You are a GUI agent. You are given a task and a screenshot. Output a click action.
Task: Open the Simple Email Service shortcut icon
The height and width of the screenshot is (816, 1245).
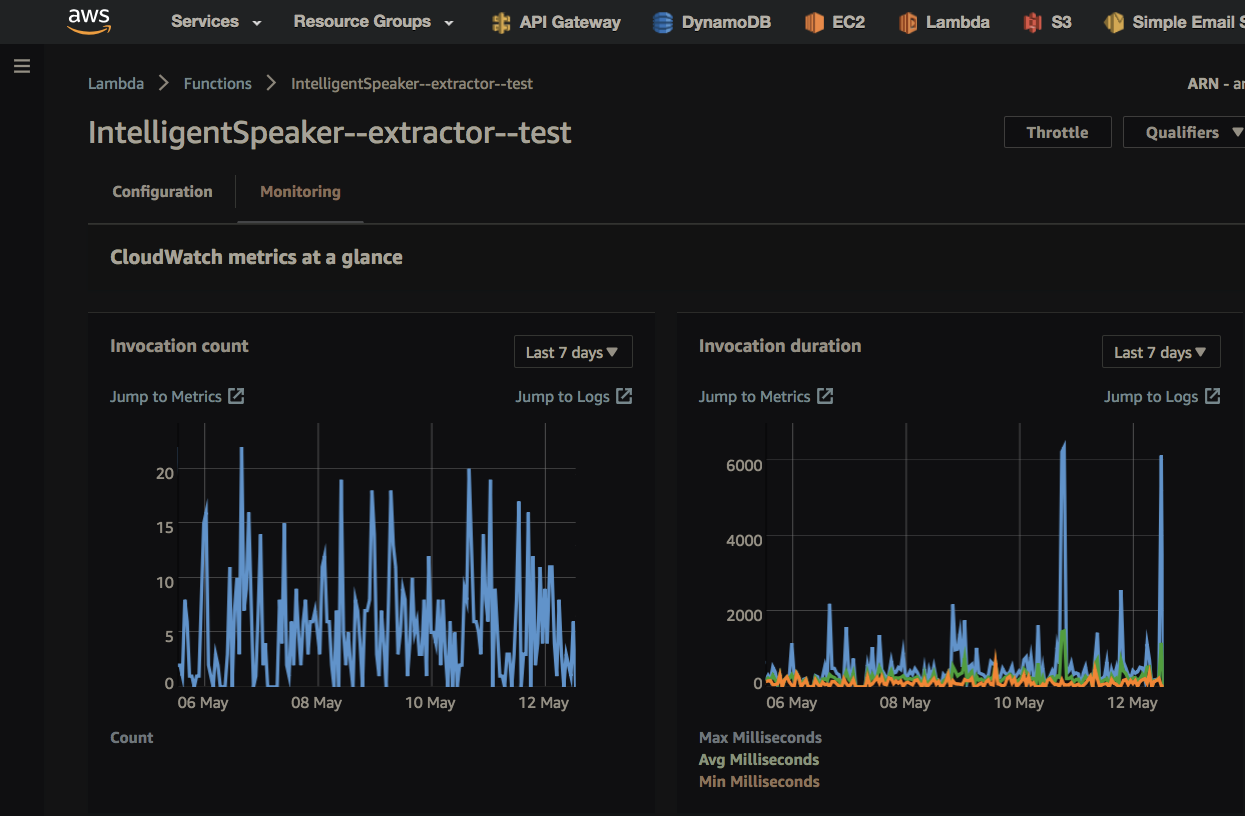tap(1114, 22)
